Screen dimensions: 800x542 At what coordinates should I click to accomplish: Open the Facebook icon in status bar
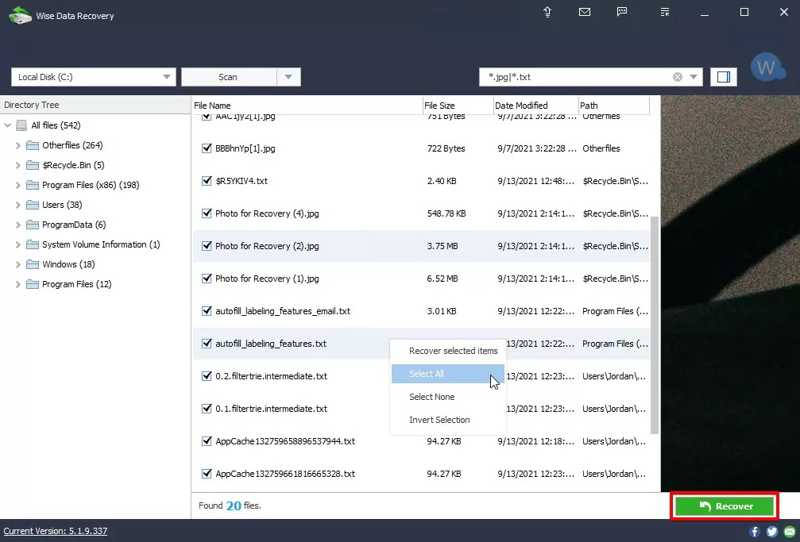coord(754,531)
